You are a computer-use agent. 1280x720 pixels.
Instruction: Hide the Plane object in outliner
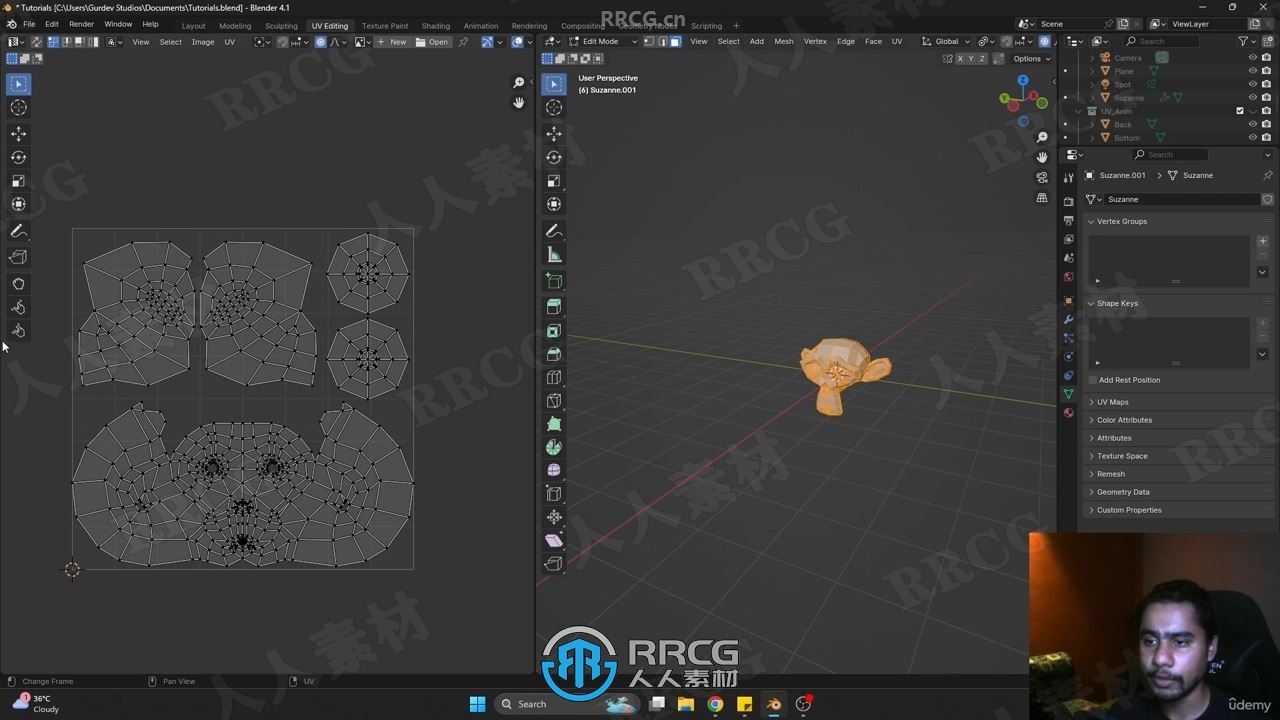pyautogui.click(x=1252, y=71)
